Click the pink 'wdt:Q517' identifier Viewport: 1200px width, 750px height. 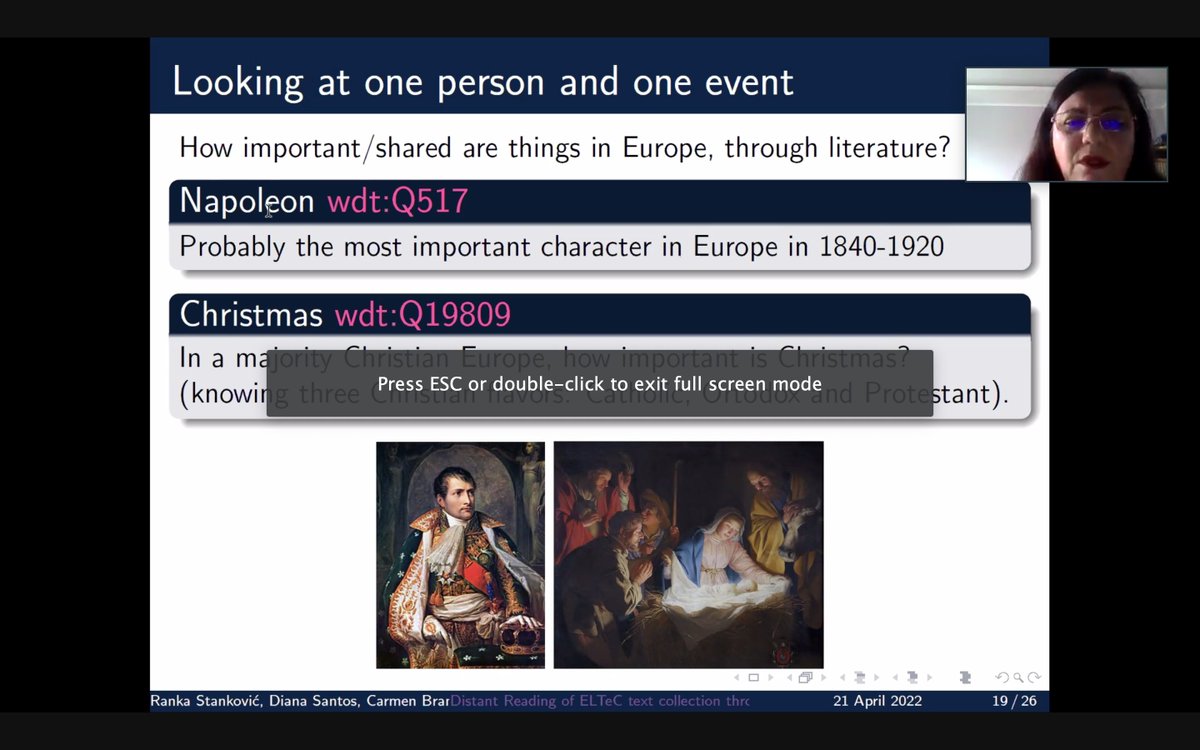click(397, 201)
